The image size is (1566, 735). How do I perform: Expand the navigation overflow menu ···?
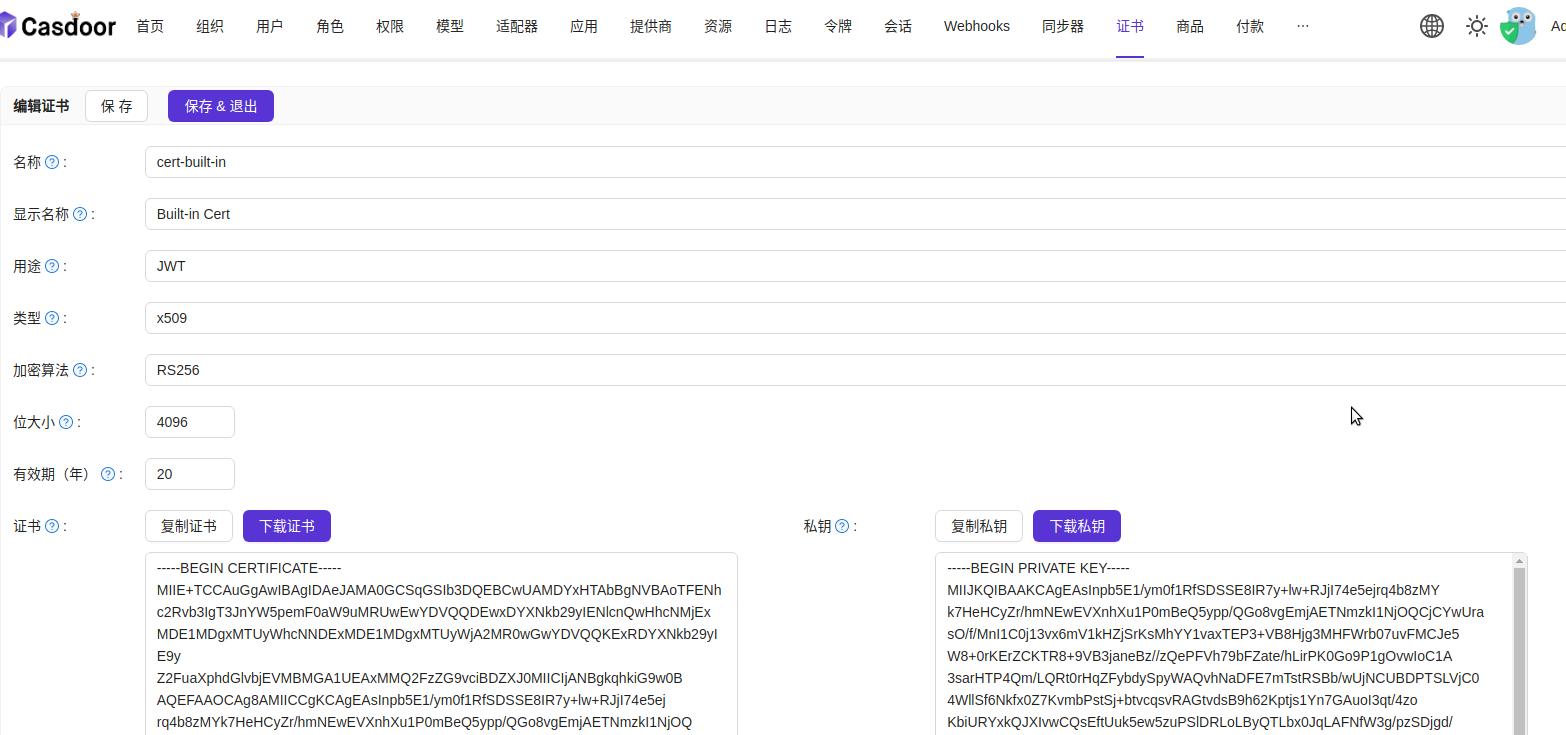coord(1303,26)
